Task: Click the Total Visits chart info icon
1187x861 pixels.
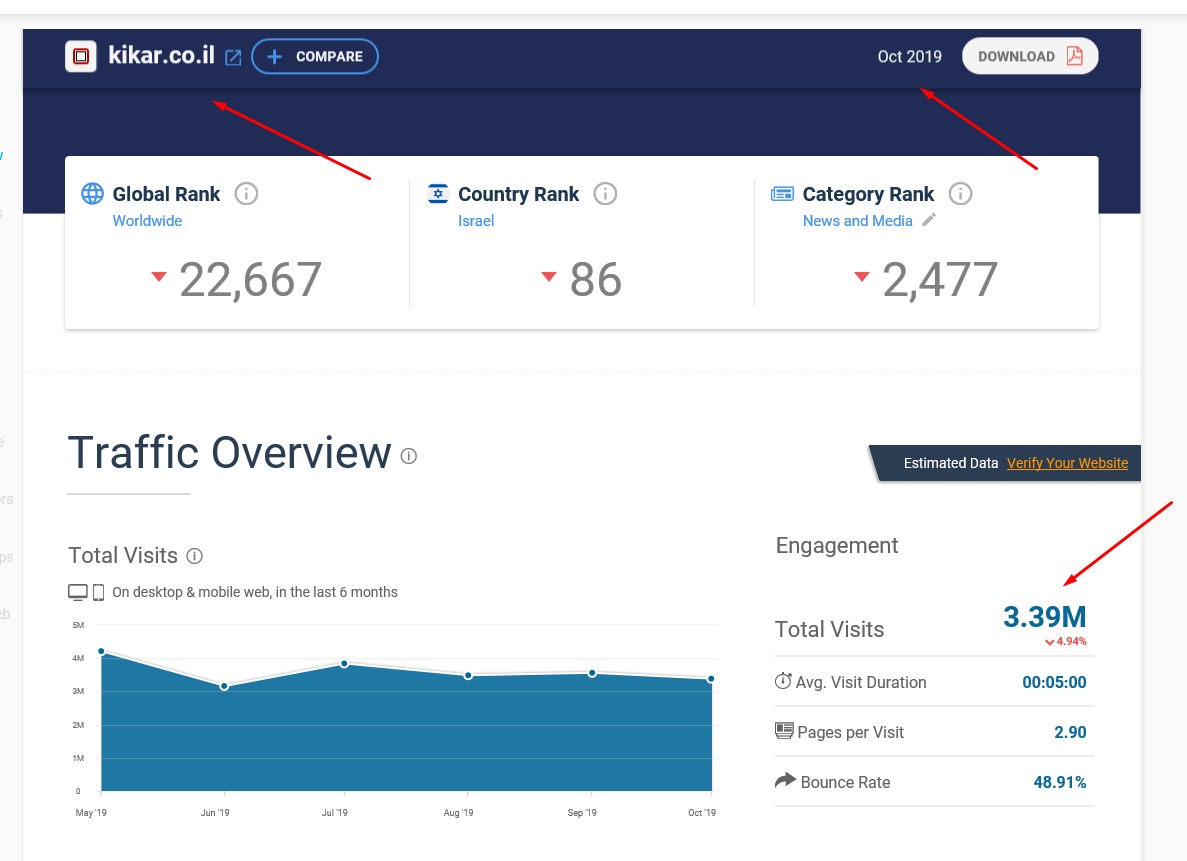Action: (195, 556)
